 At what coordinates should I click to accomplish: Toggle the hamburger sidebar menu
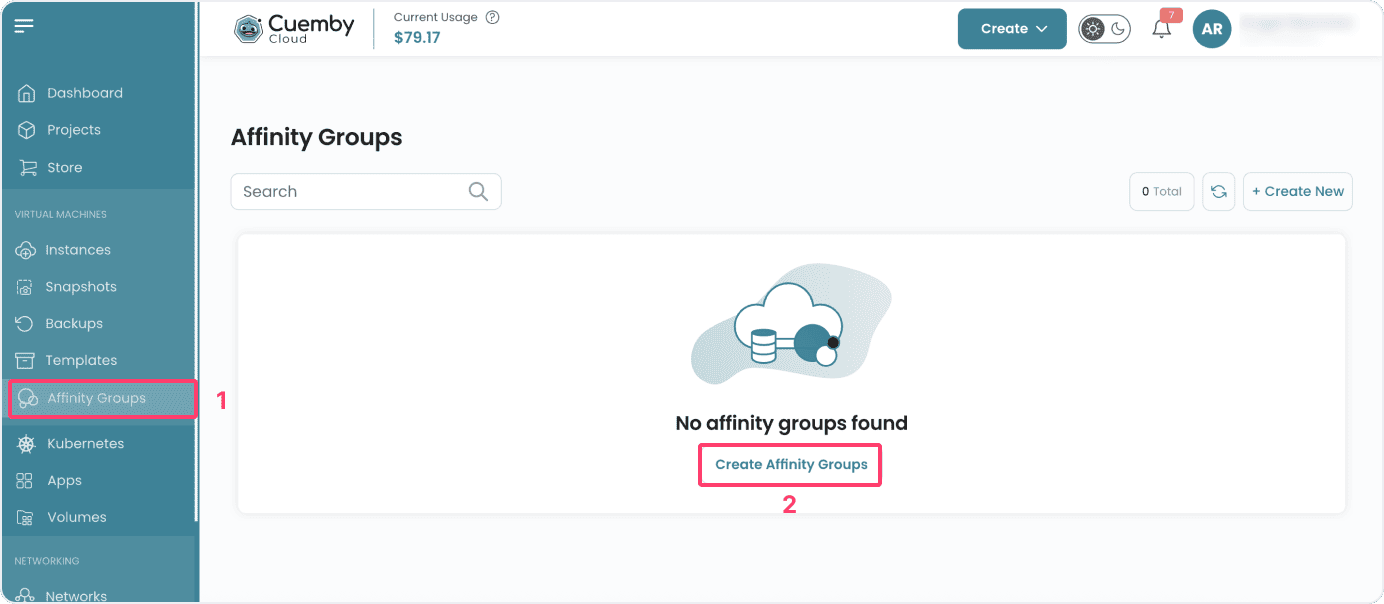click(24, 25)
